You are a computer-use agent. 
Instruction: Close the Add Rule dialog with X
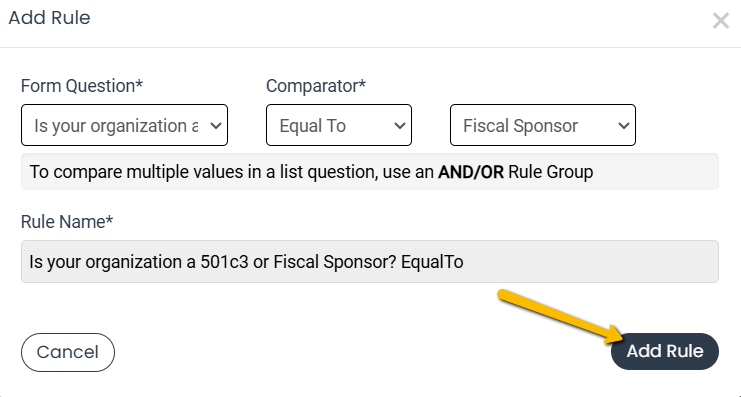(x=721, y=20)
